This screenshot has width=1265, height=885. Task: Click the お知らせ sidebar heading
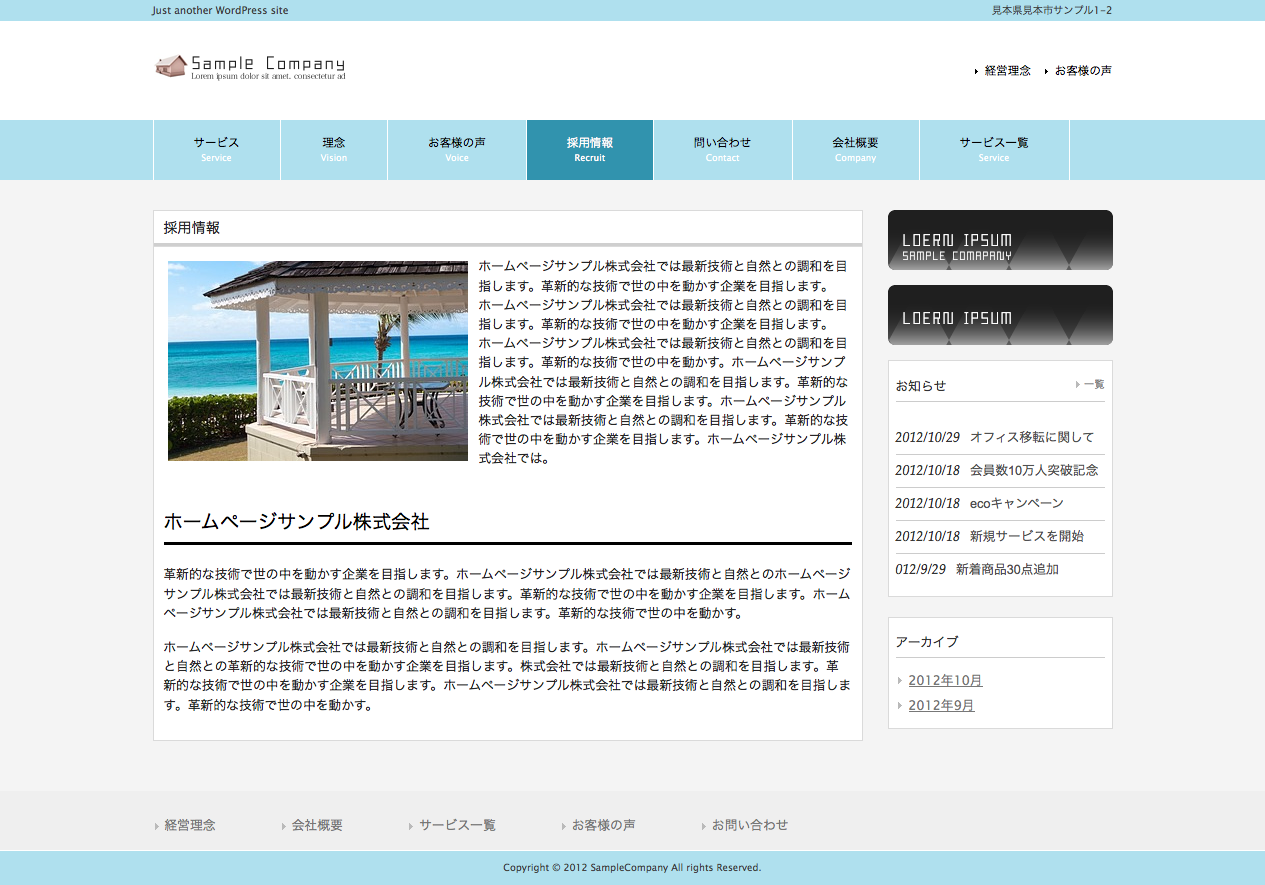tap(921, 386)
